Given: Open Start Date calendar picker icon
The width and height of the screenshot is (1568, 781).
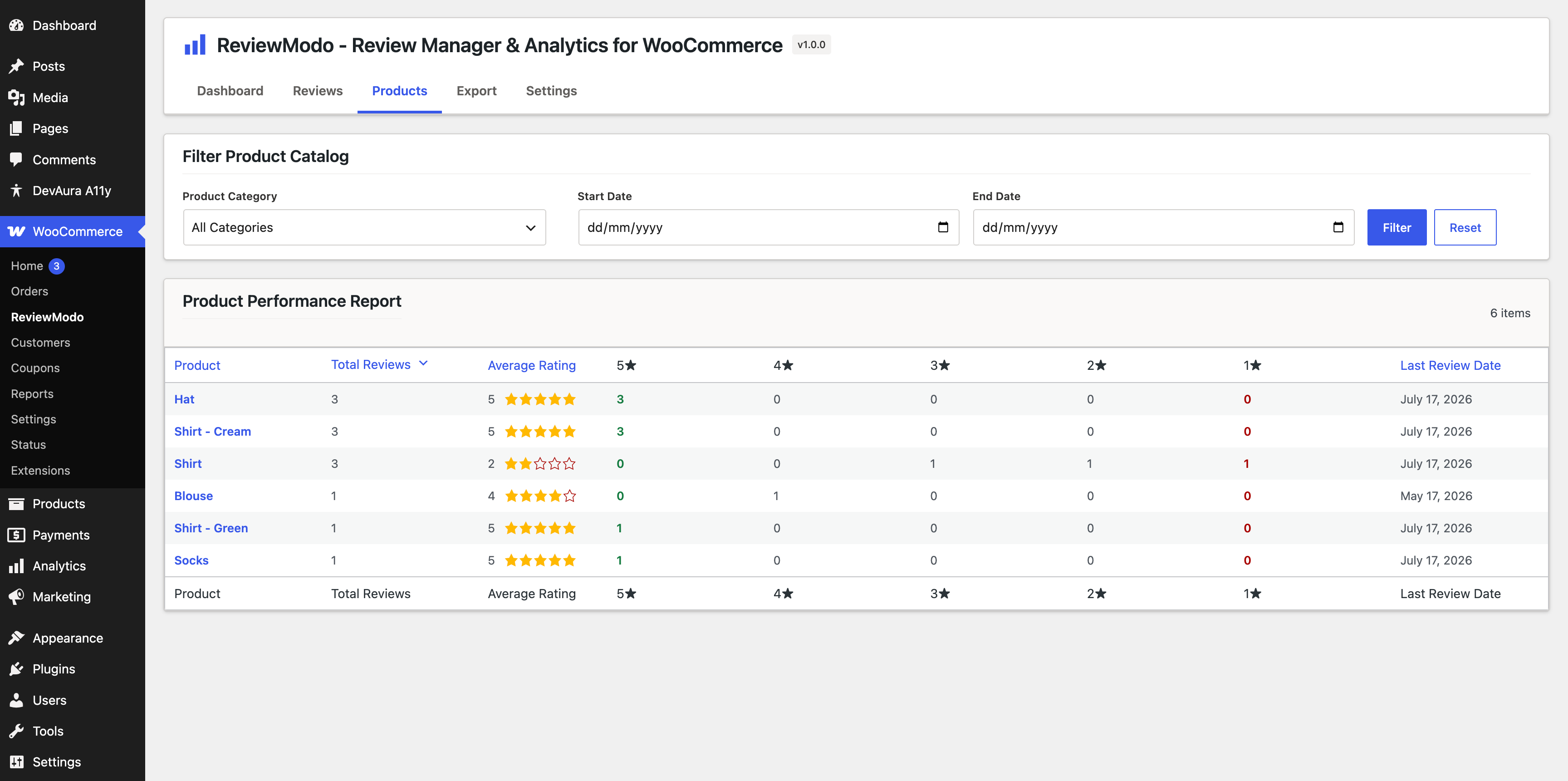Looking at the screenshot, I should (943, 227).
